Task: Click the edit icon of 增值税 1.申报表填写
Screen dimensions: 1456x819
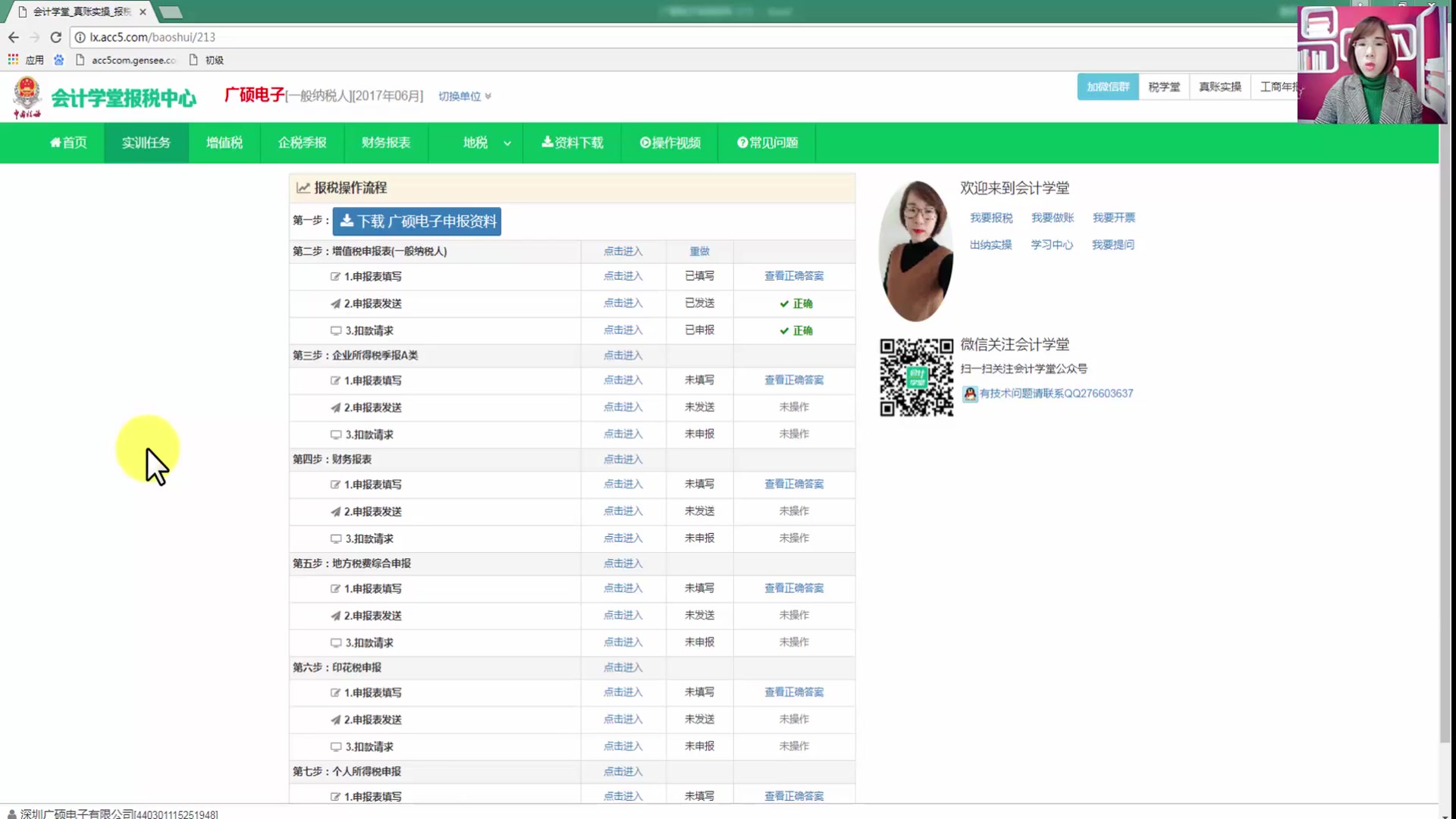Action: [335, 277]
